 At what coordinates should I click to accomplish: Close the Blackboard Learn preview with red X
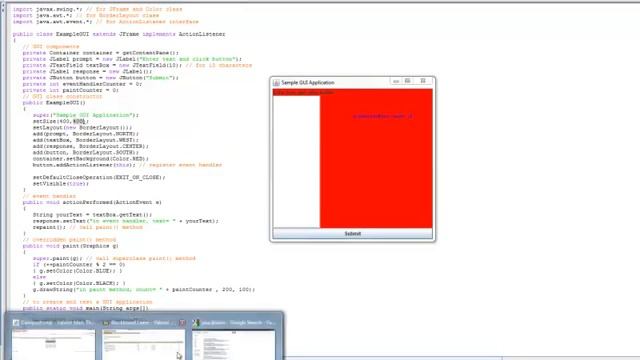click(x=182, y=322)
